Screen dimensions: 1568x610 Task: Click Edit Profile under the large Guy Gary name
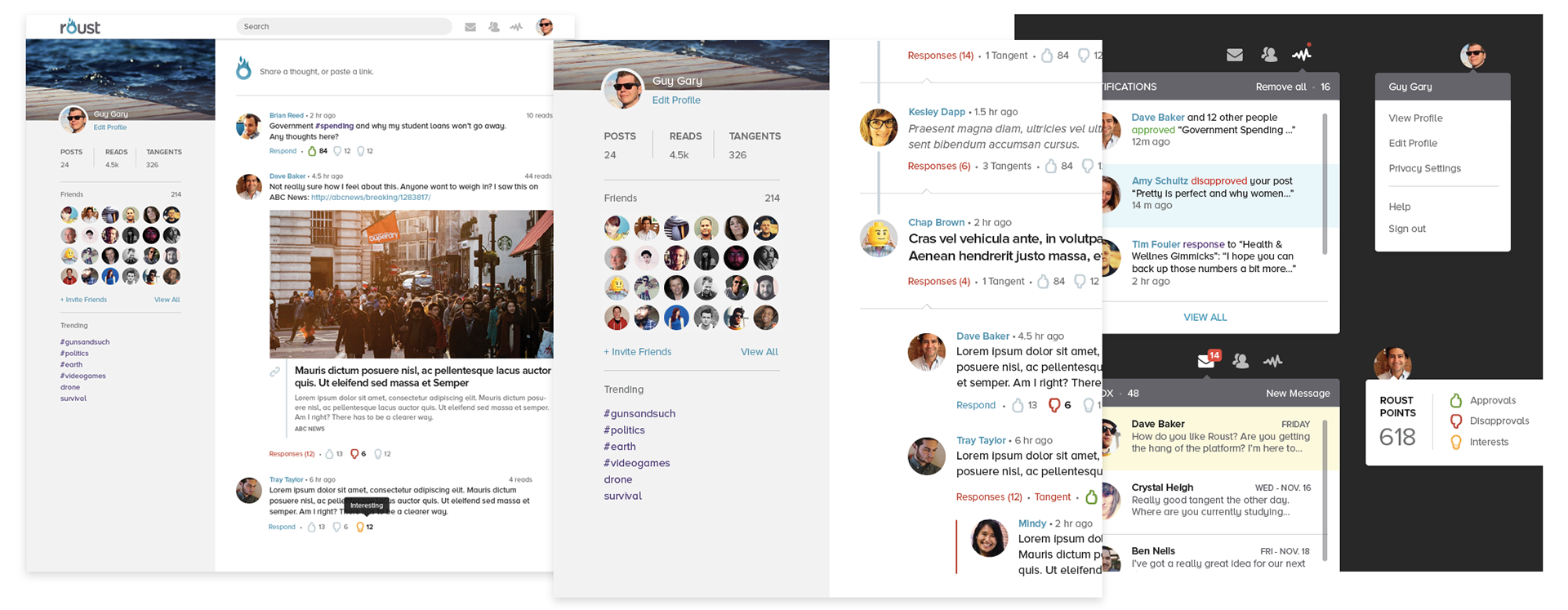(x=676, y=100)
